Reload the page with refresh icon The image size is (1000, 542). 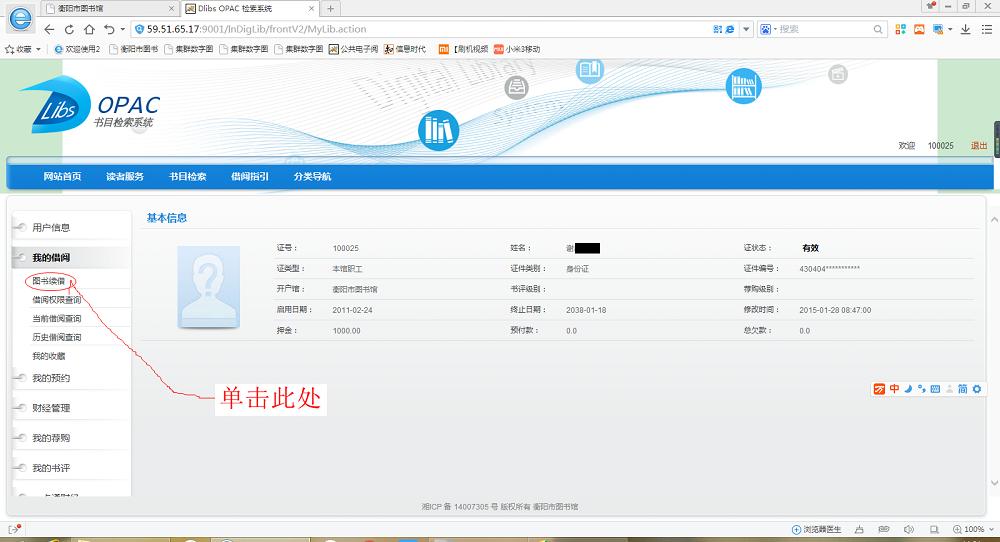tap(69, 29)
